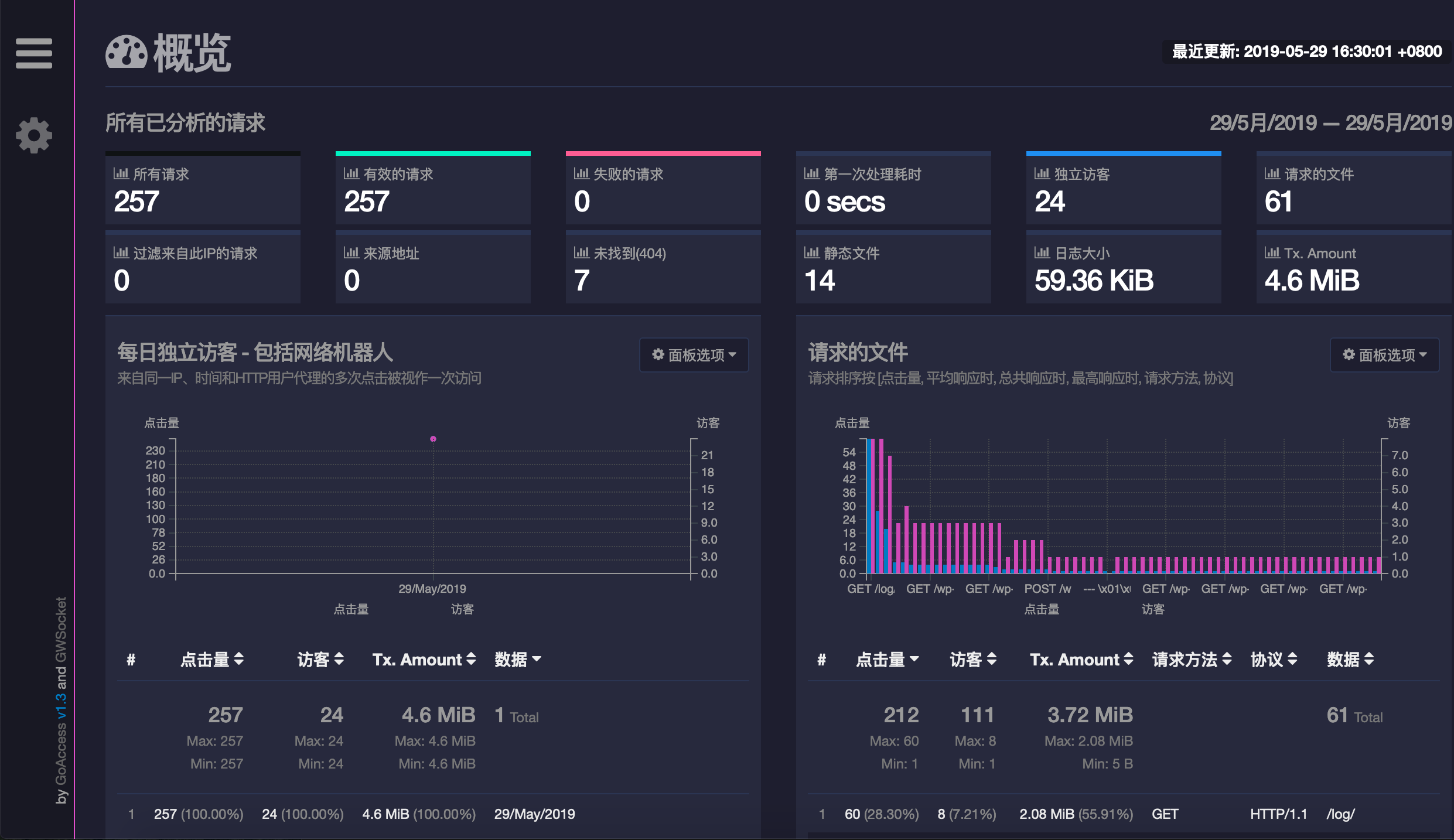Sort requested files by 协议 column
Viewport: 1454px width, 840px height.
1274,660
